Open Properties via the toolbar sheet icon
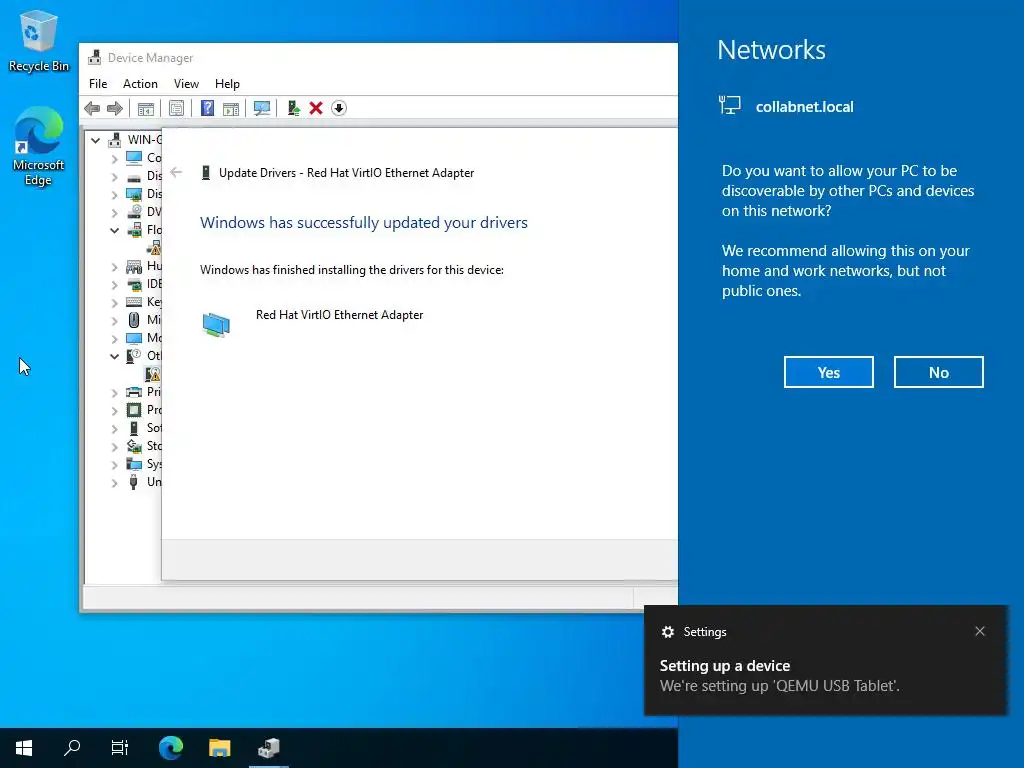1024x768 pixels. [x=176, y=108]
